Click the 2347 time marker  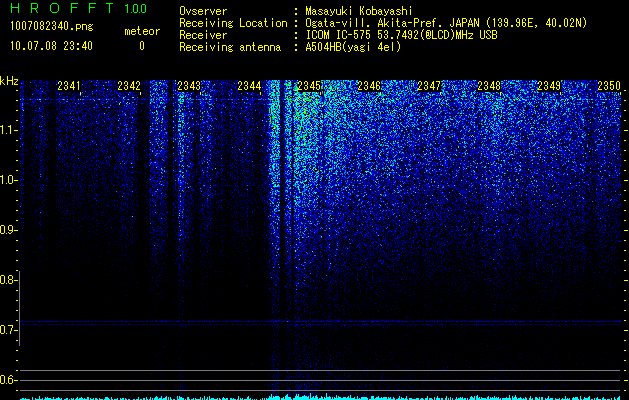429,86
